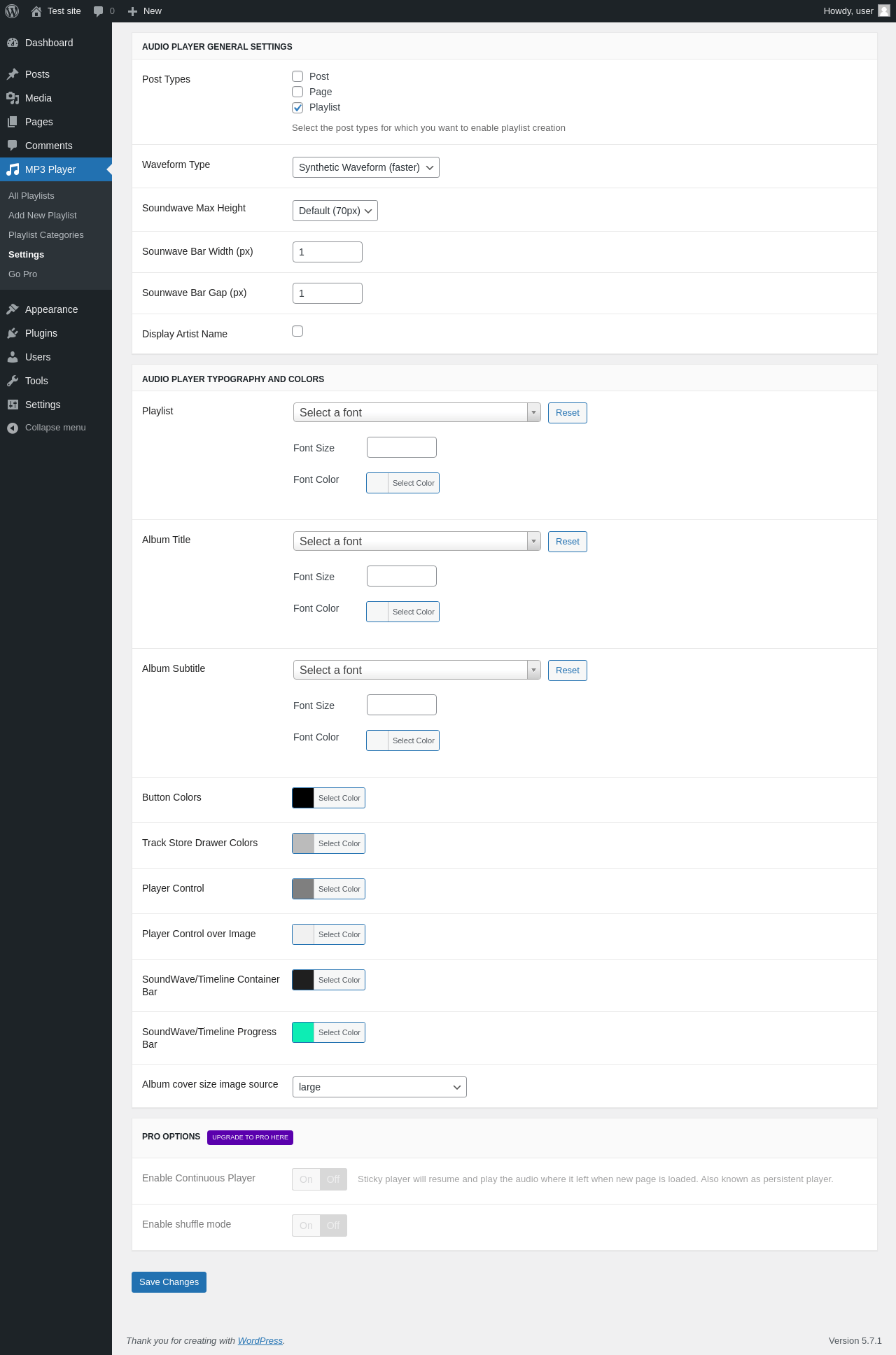The height and width of the screenshot is (1355, 896).
Task: Click the Posts pushpin icon
Action: (13, 74)
